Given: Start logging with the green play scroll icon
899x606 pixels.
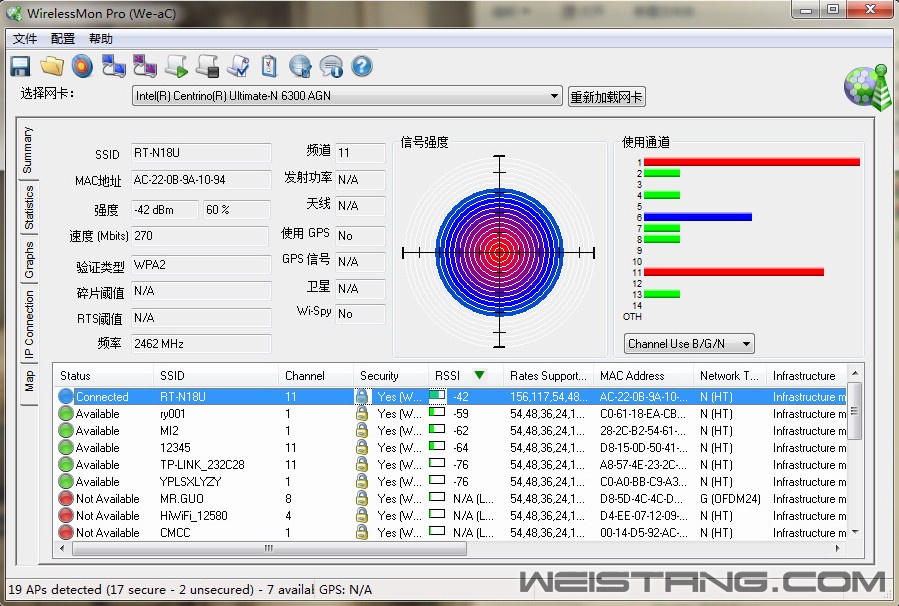Looking at the screenshot, I should (176, 67).
